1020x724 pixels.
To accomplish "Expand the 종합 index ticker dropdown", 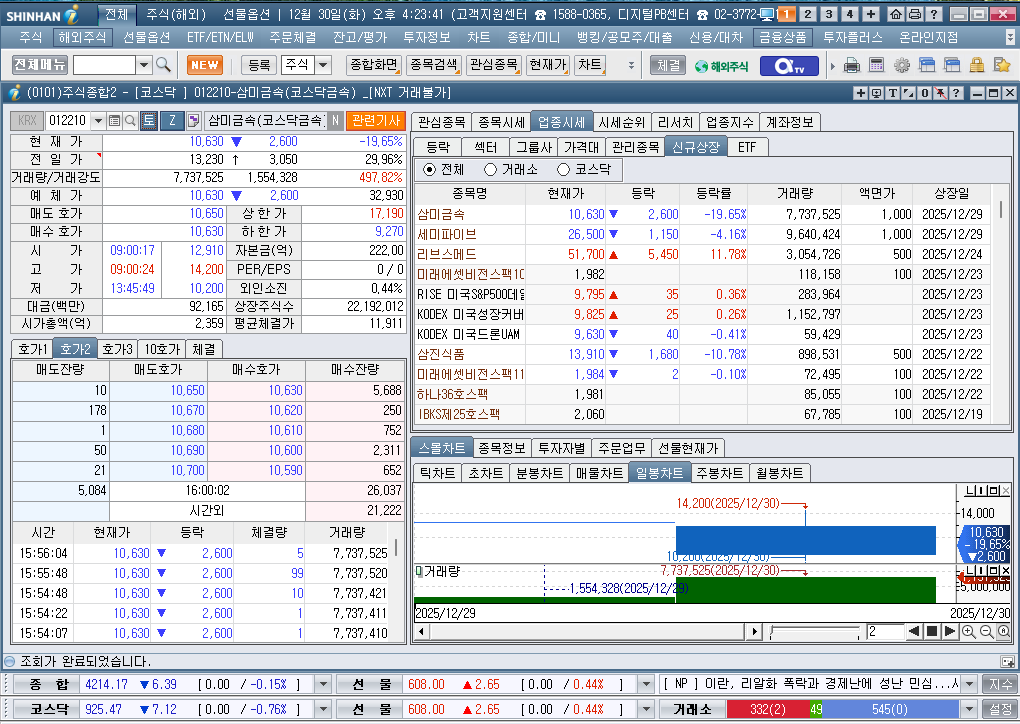I will pos(323,684).
